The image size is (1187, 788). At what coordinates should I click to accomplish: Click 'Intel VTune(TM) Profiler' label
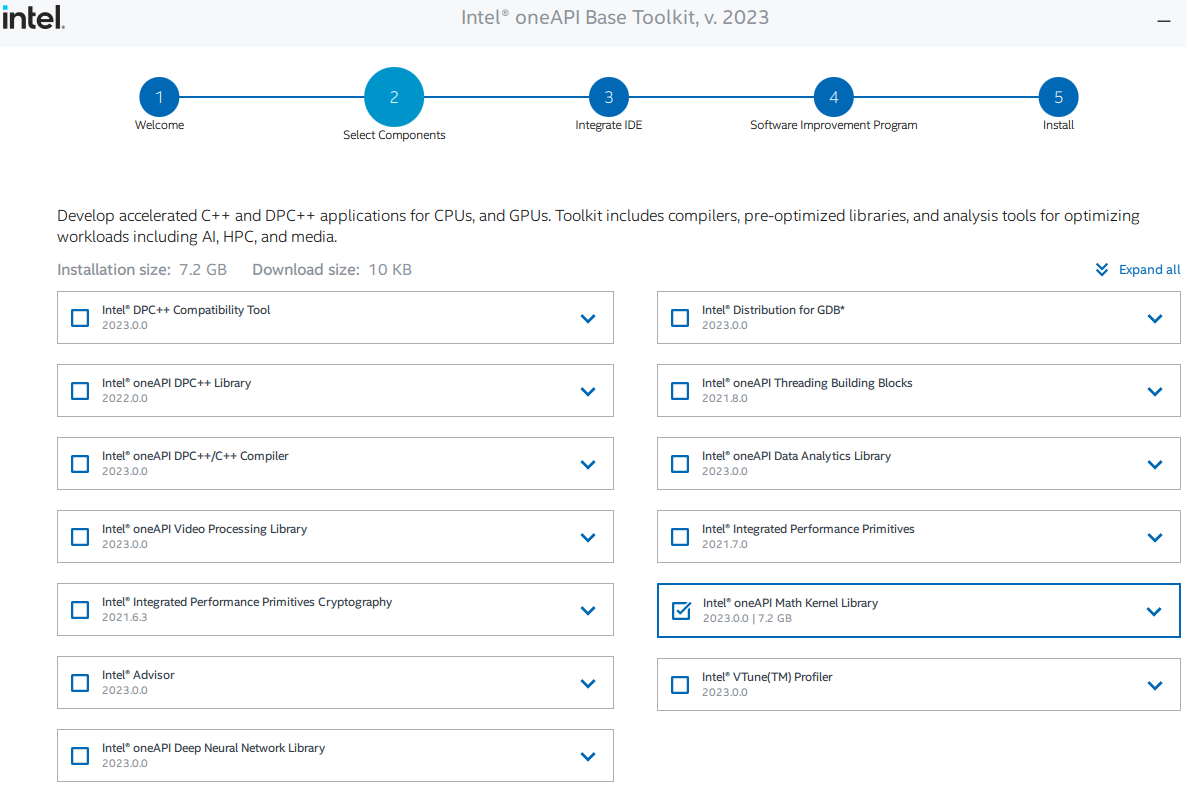767,677
